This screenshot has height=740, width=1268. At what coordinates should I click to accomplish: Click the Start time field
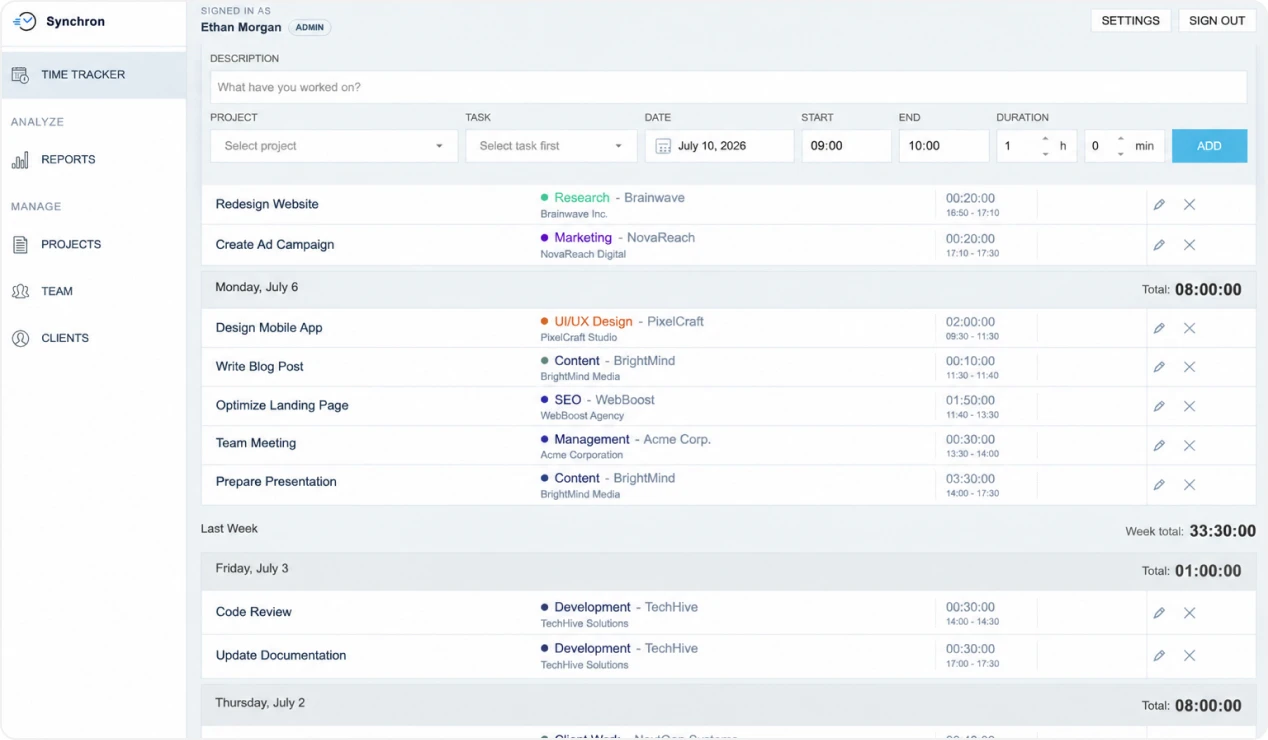click(846, 146)
